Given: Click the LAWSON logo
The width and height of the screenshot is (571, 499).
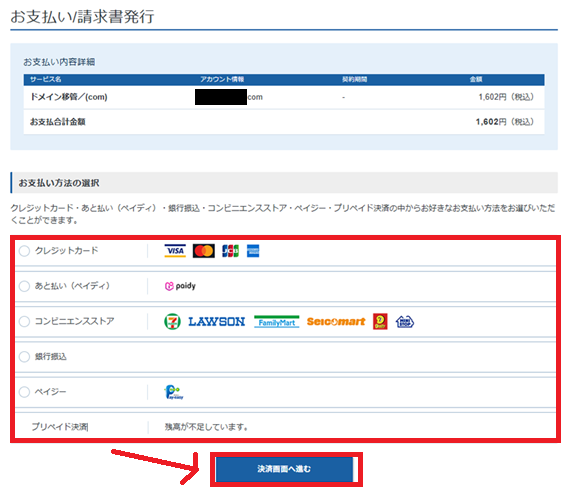Looking at the screenshot, I should tap(217, 322).
